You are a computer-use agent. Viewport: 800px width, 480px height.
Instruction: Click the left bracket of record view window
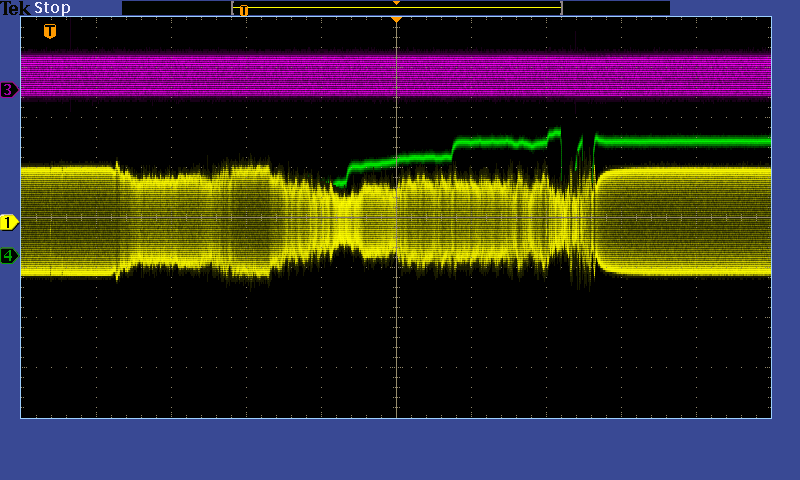tap(233, 8)
